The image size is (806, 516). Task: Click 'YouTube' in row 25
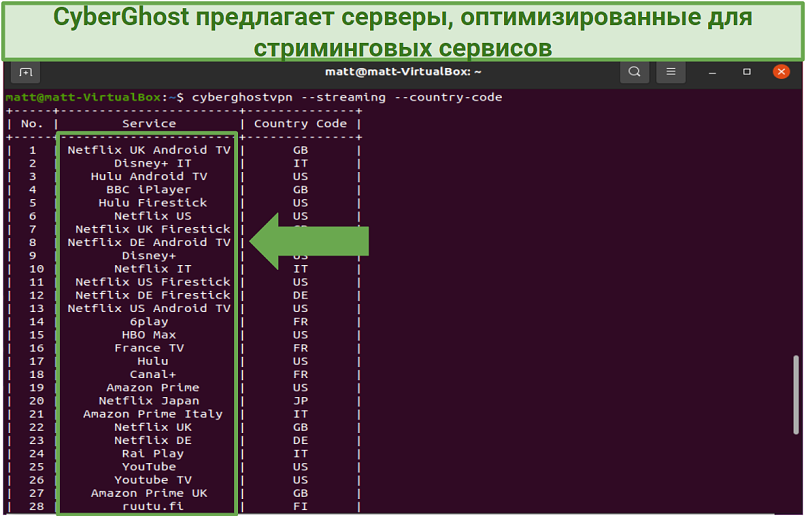click(149, 467)
